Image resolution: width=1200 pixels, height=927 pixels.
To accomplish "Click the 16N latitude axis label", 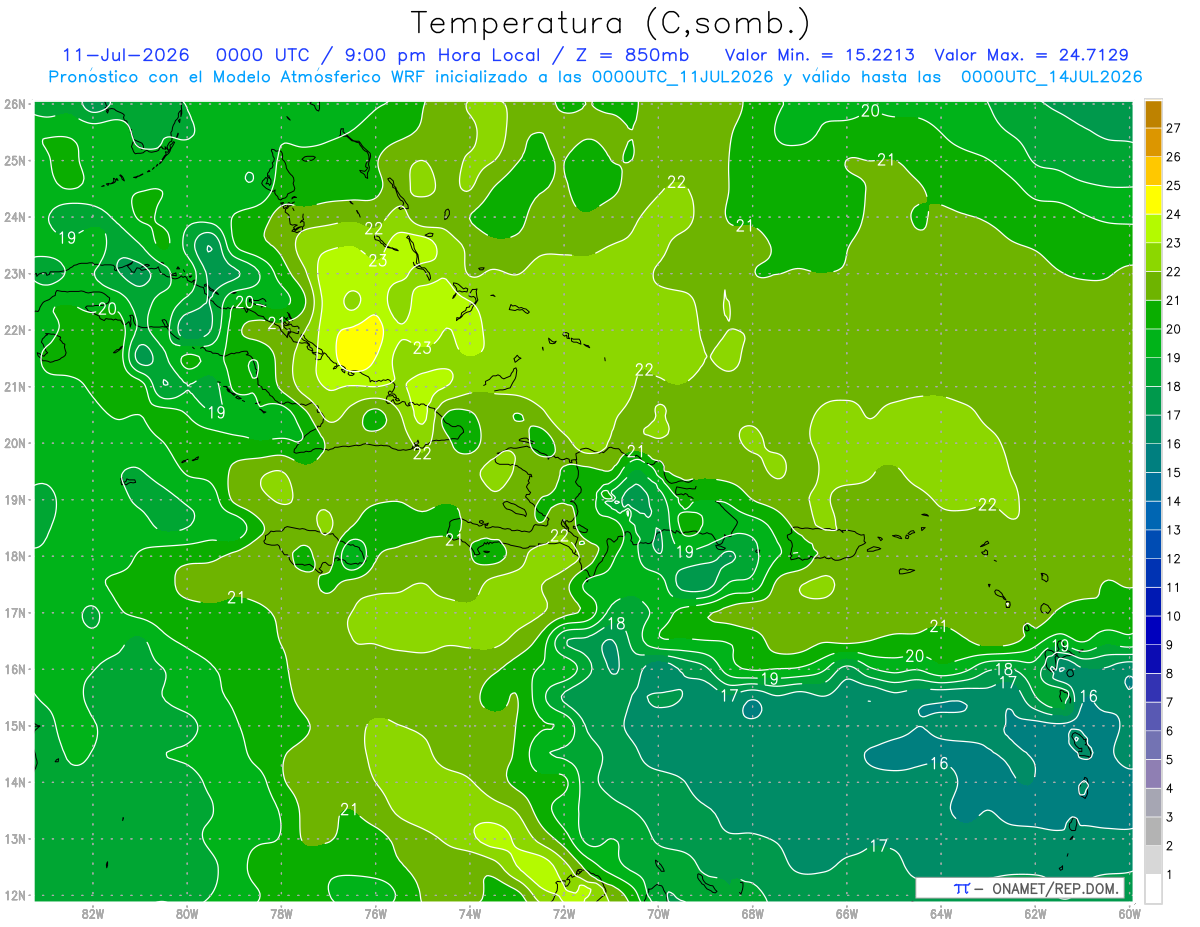I will point(14,669).
